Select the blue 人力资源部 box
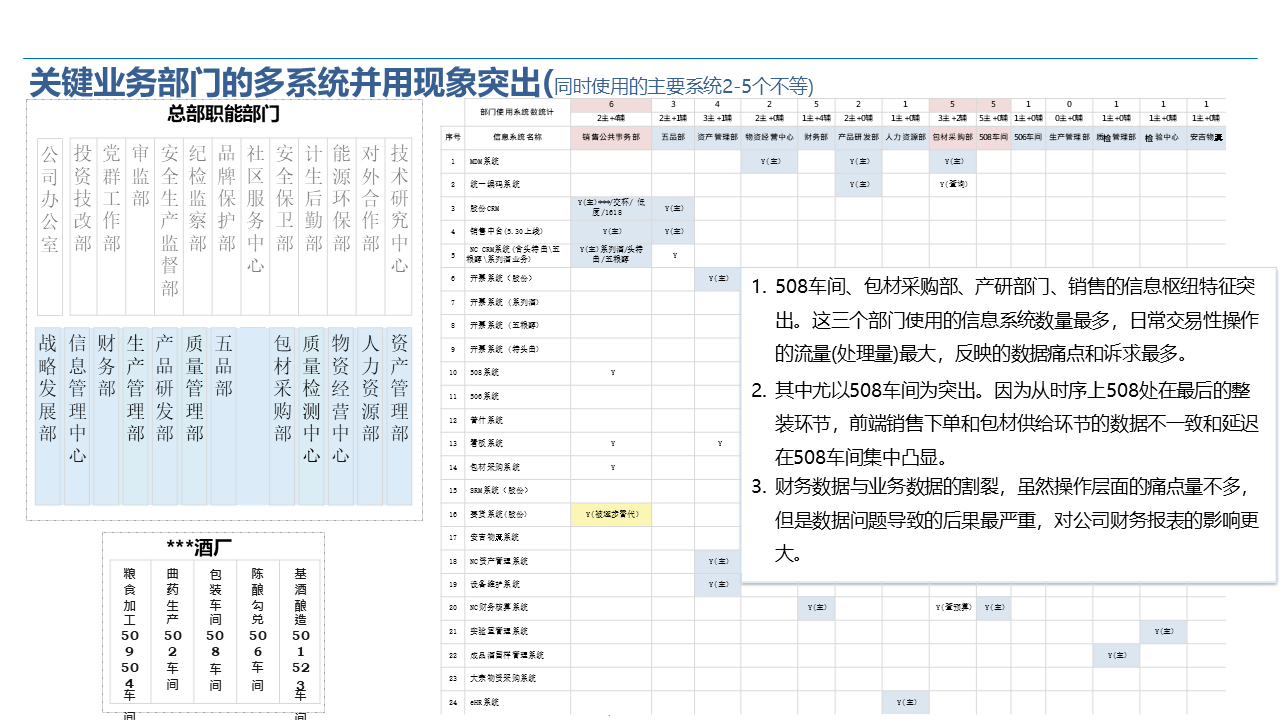This screenshot has width=1280, height=720. click(x=371, y=415)
